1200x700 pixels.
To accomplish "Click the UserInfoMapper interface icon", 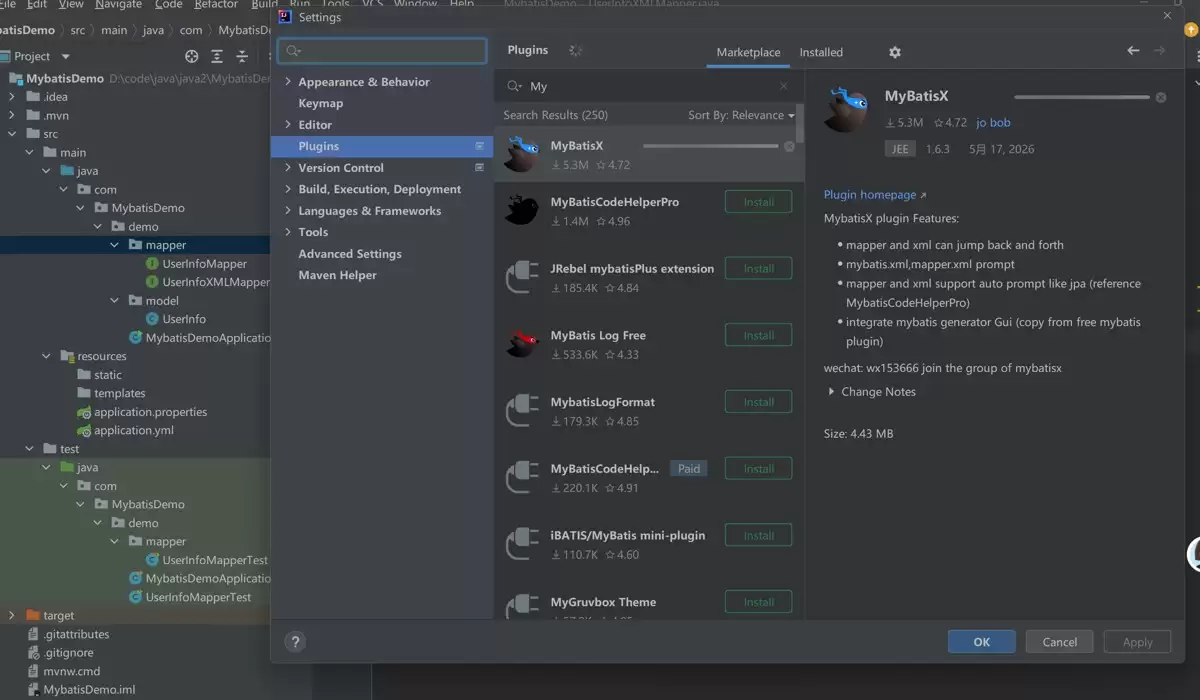I will (152, 264).
